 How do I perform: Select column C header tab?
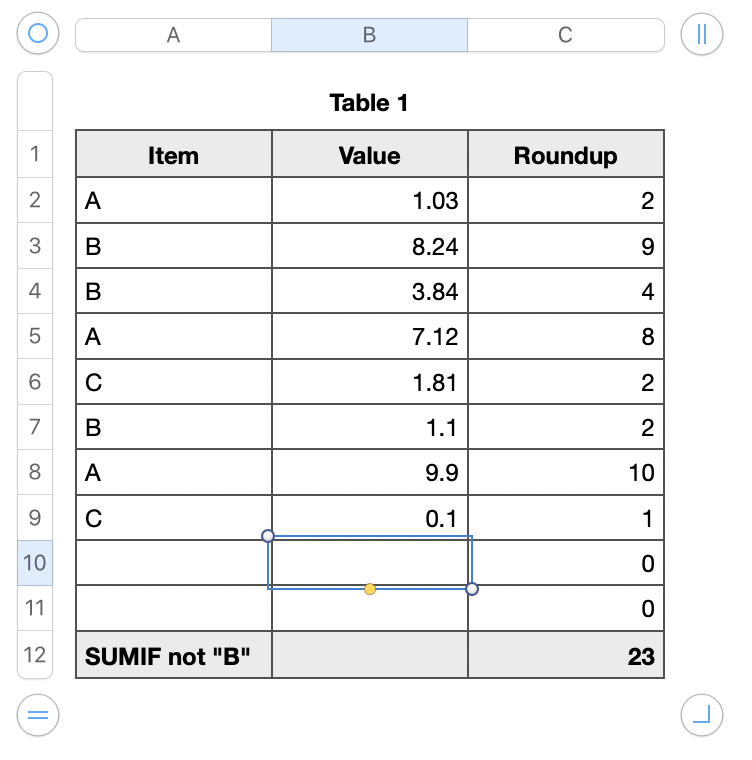(x=565, y=35)
